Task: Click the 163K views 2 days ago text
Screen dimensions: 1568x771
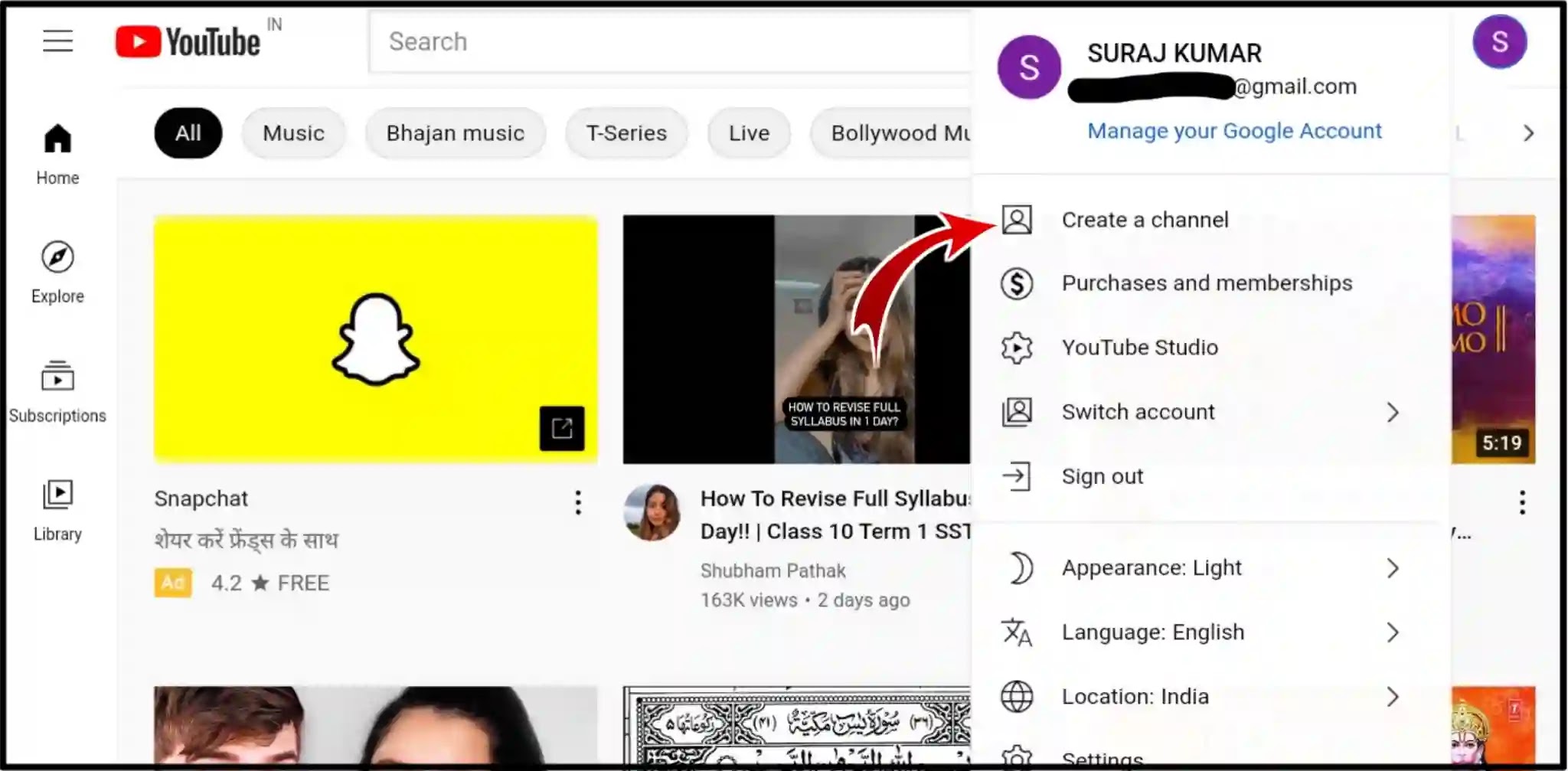Action: click(x=805, y=600)
